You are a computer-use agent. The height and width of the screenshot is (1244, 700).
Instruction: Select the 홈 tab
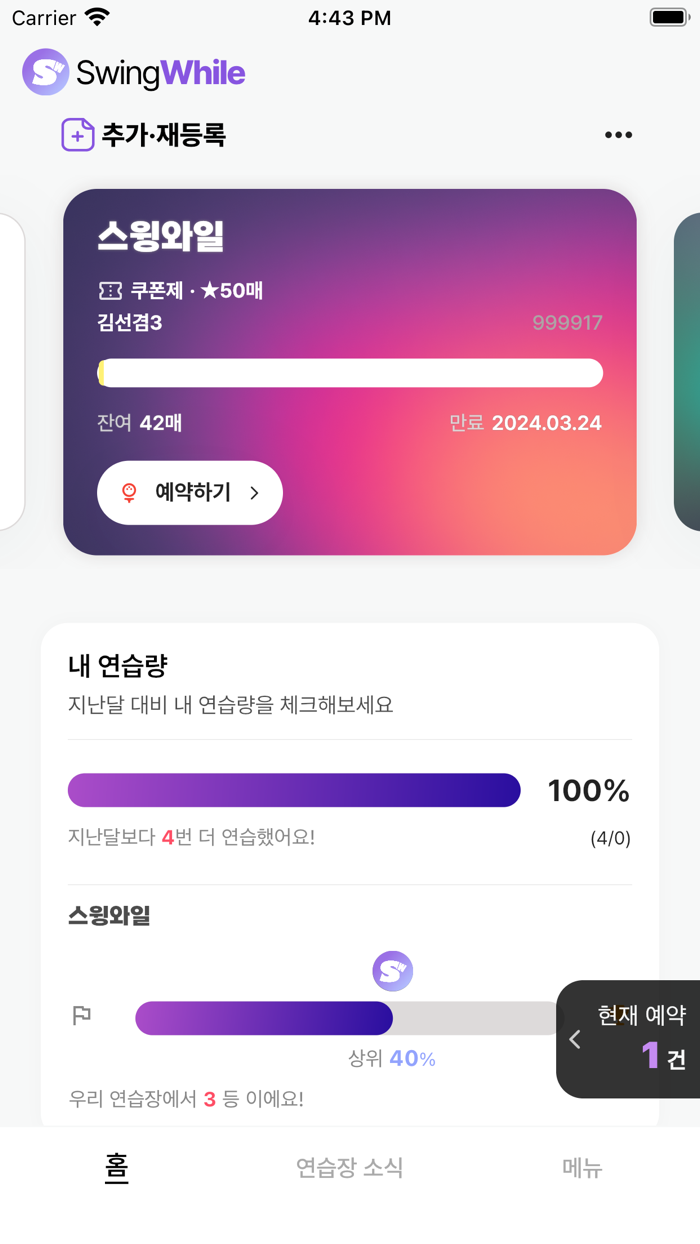click(x=116, y=1168)
